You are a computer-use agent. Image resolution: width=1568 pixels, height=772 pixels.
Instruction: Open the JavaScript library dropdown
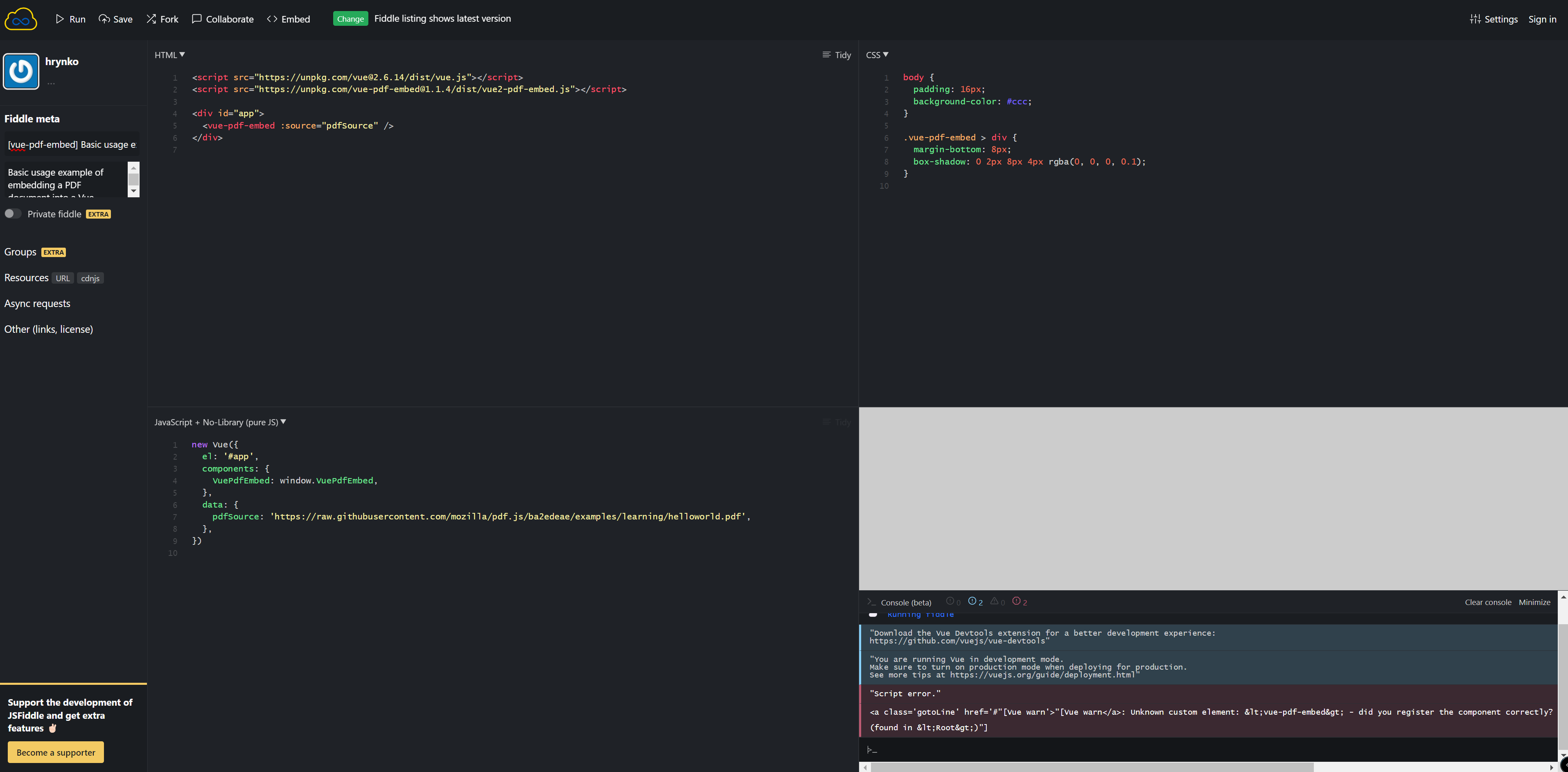point(220,422)
